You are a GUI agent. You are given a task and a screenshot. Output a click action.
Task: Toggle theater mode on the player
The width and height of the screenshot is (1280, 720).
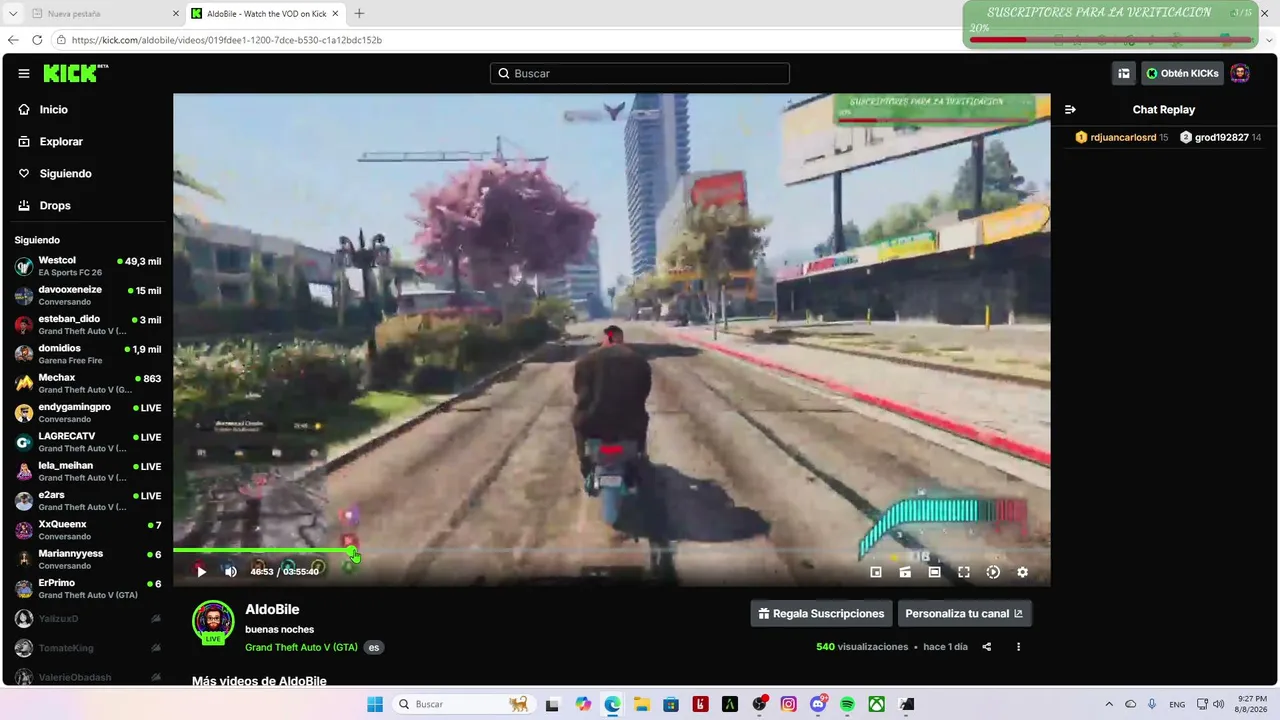(x=934, y=572)
